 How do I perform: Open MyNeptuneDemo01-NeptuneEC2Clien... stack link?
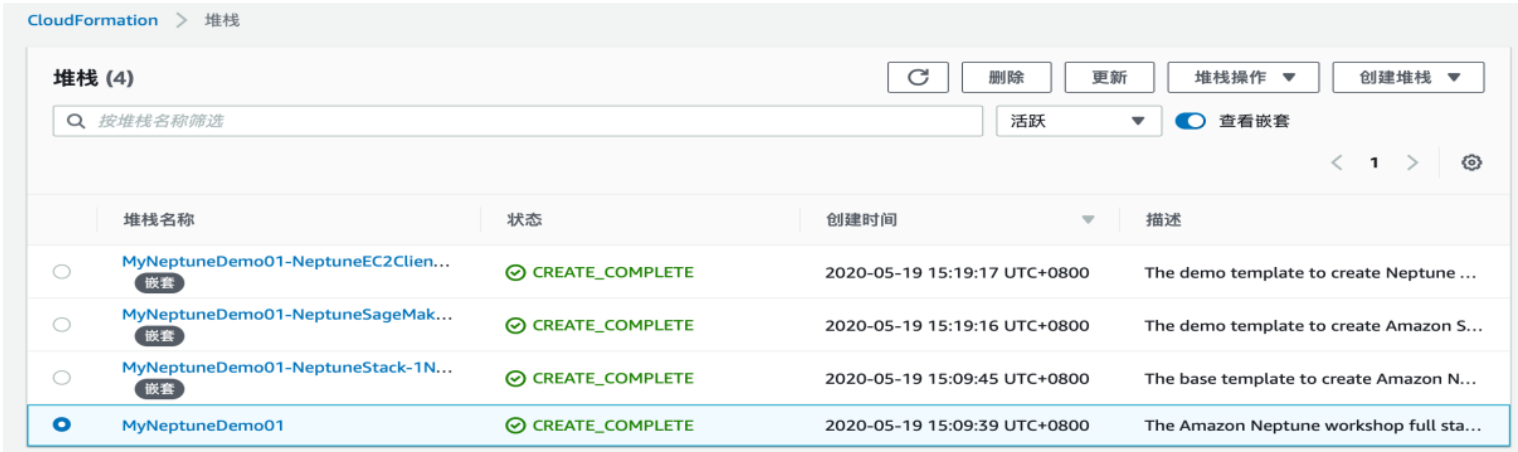coord(286,262)
